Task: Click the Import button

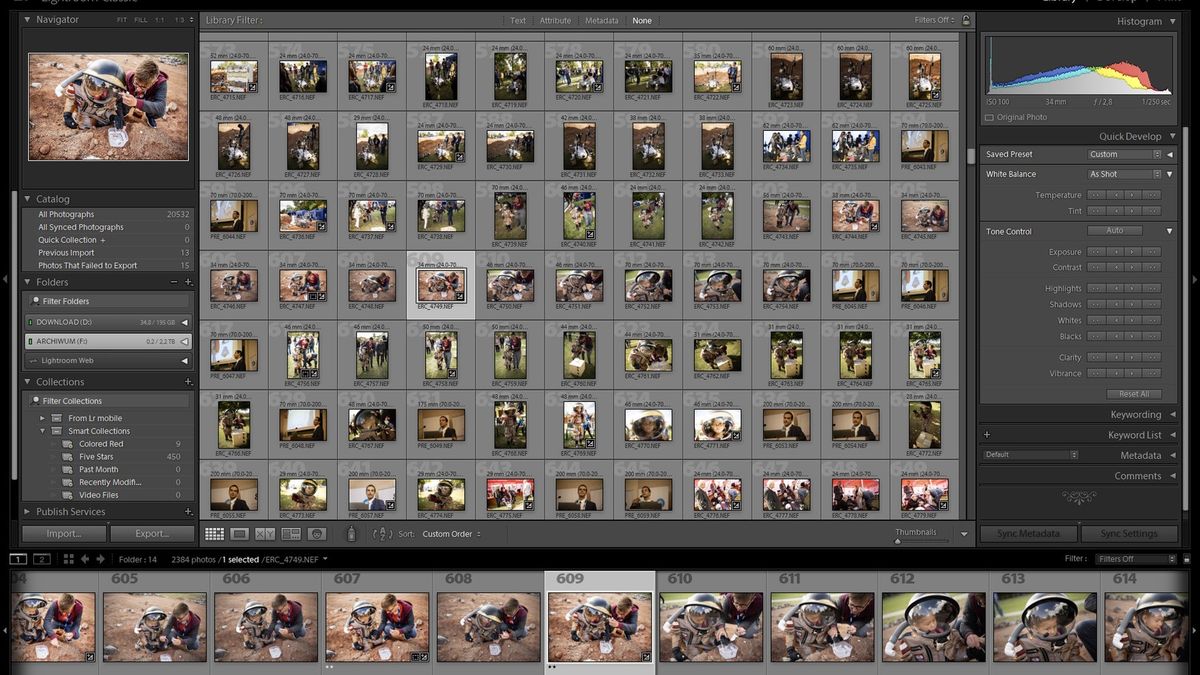Action: [x=63, y=534]
